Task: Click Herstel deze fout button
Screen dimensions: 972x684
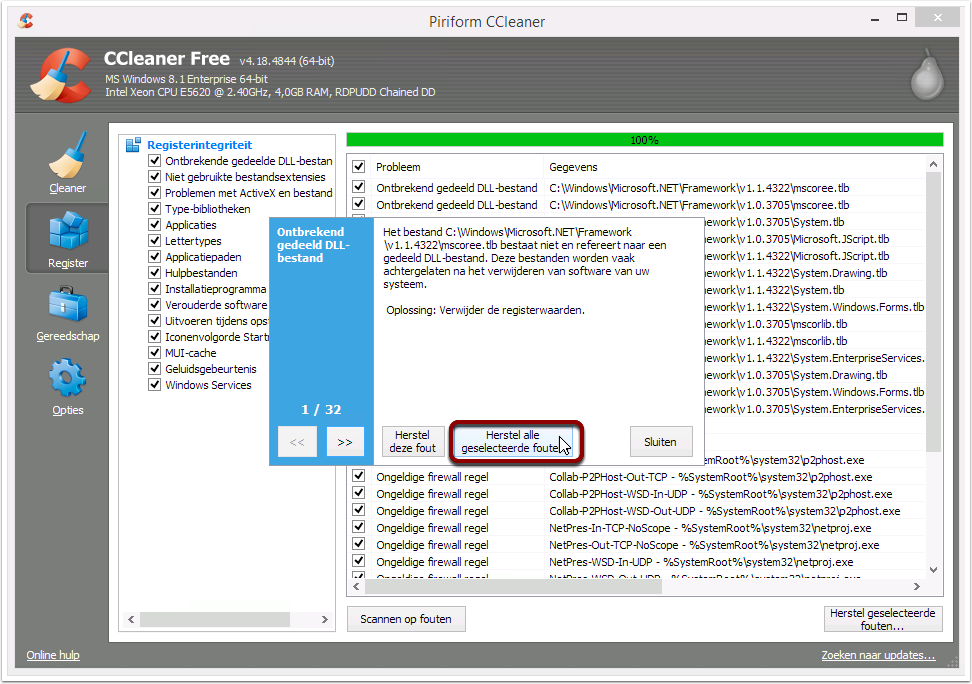Action: click(413, 442)
